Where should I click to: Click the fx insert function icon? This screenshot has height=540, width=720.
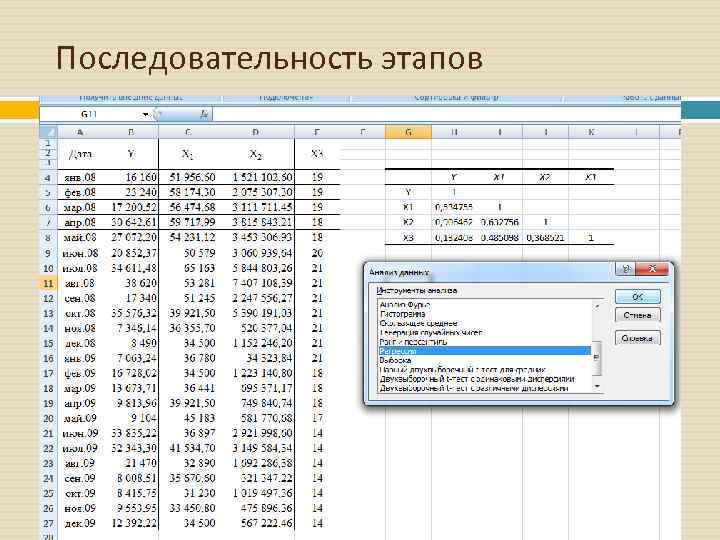click(204, 114)
